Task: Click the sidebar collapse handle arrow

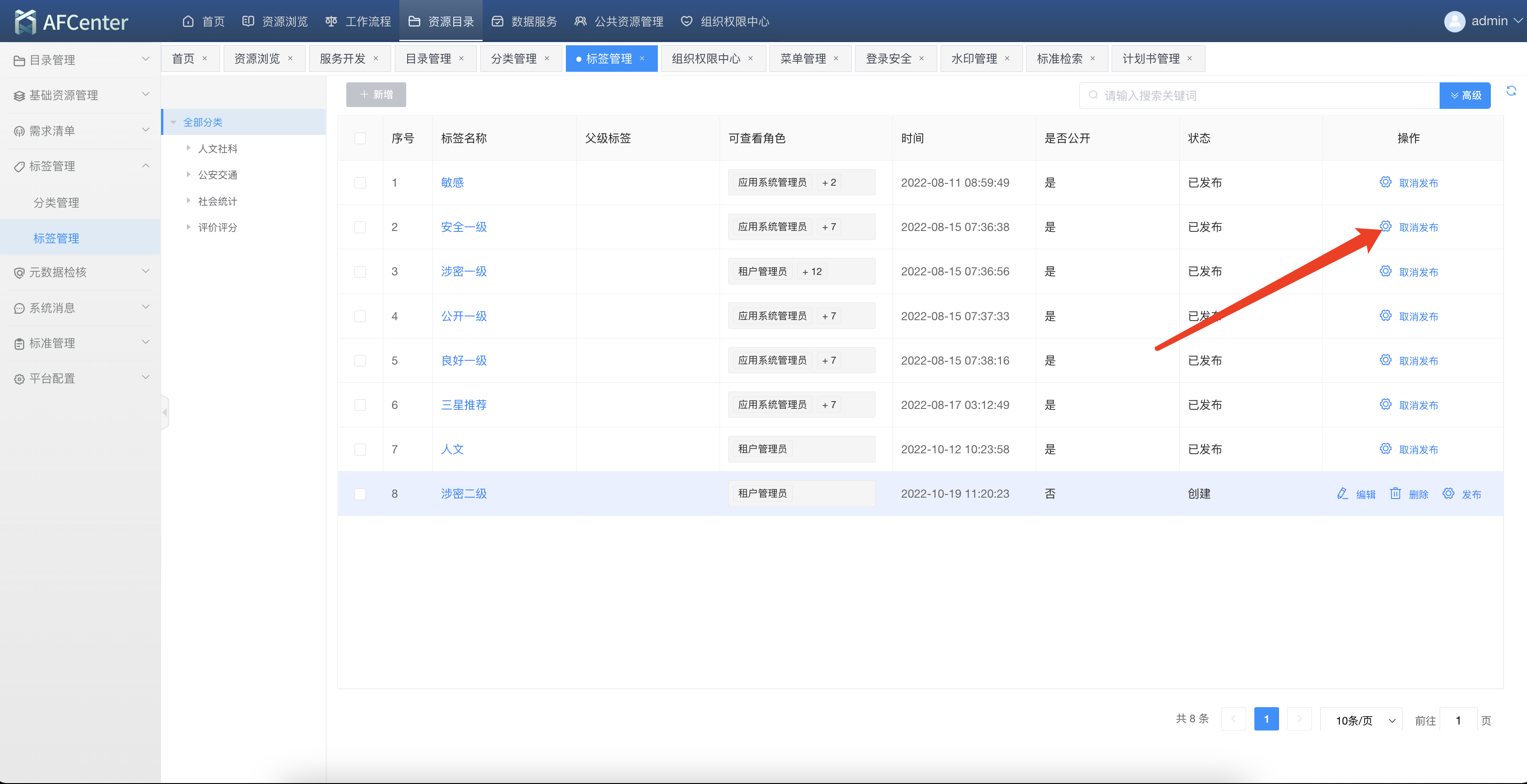Action: pyautogui.click(x=166, y=412)
